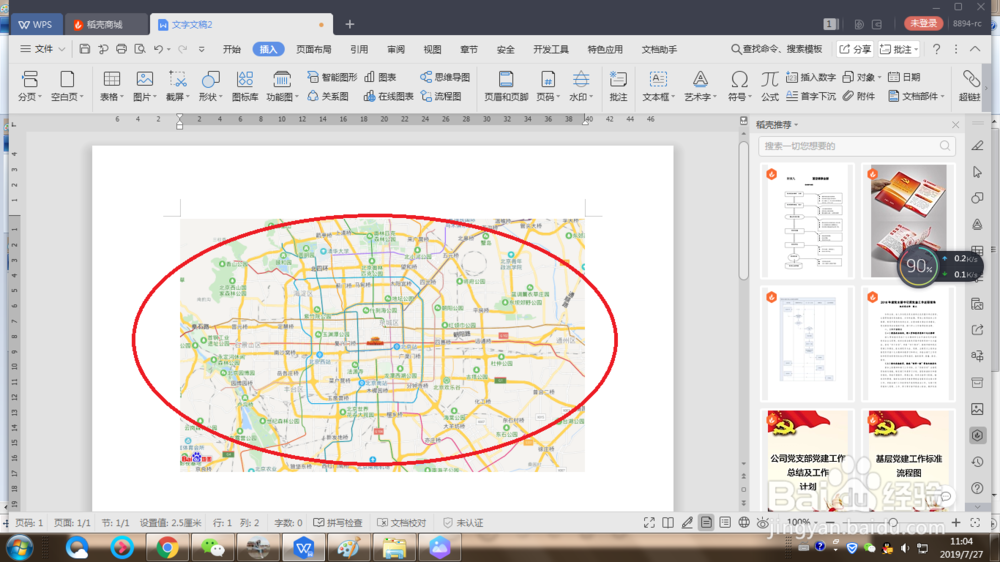Open the References (引用) tab
Screen dimensions: 1000x562
click(359, 49)
